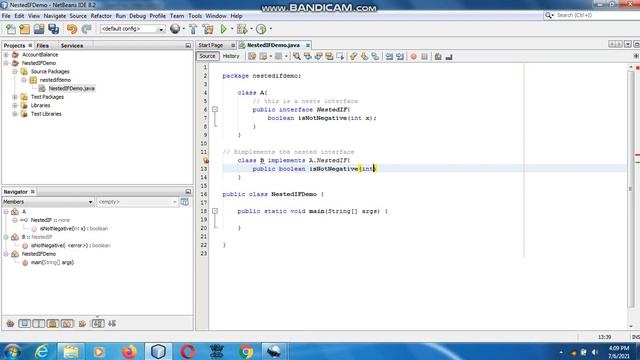Click the Build Project hammer icon
The width and height of the screenshot is (640, 360).
(193, 29)
